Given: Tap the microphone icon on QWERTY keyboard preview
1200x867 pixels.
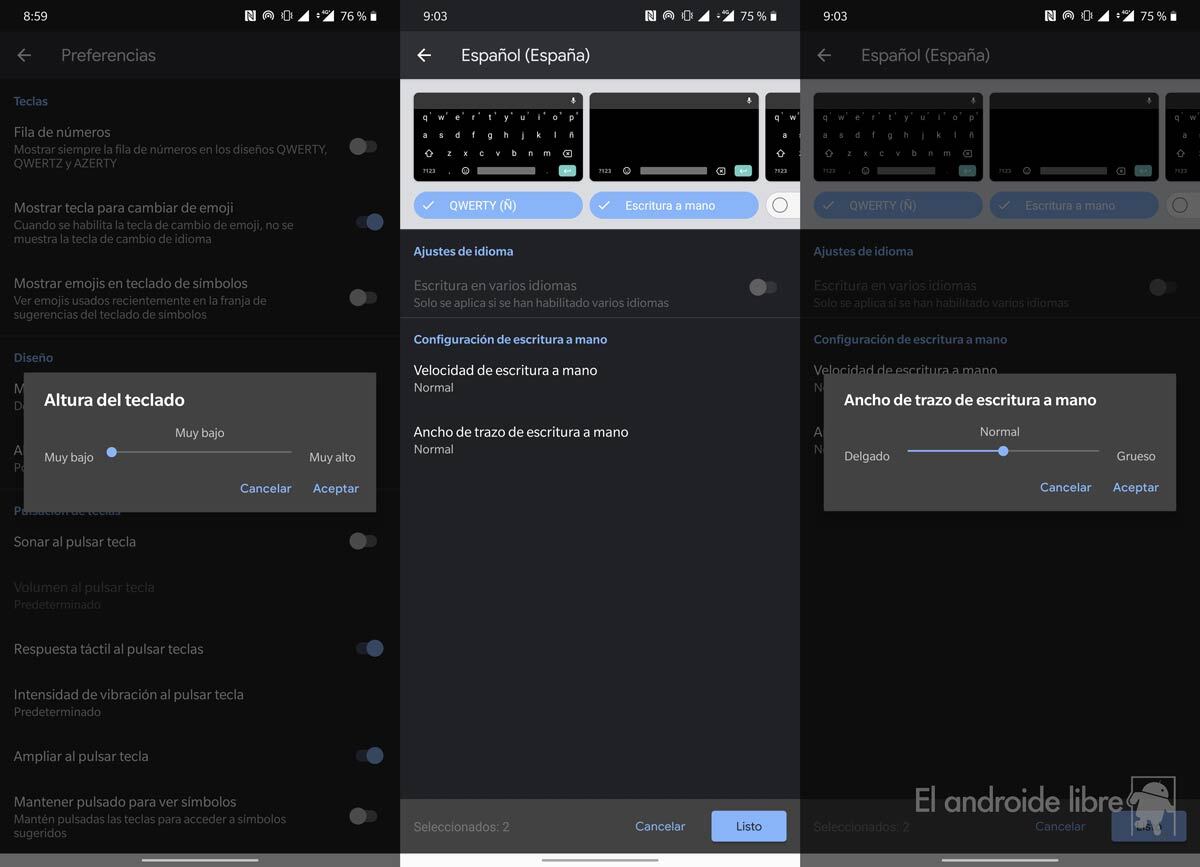Looking at the screenshot, I should pyautogui.click(x=573, y=101).
